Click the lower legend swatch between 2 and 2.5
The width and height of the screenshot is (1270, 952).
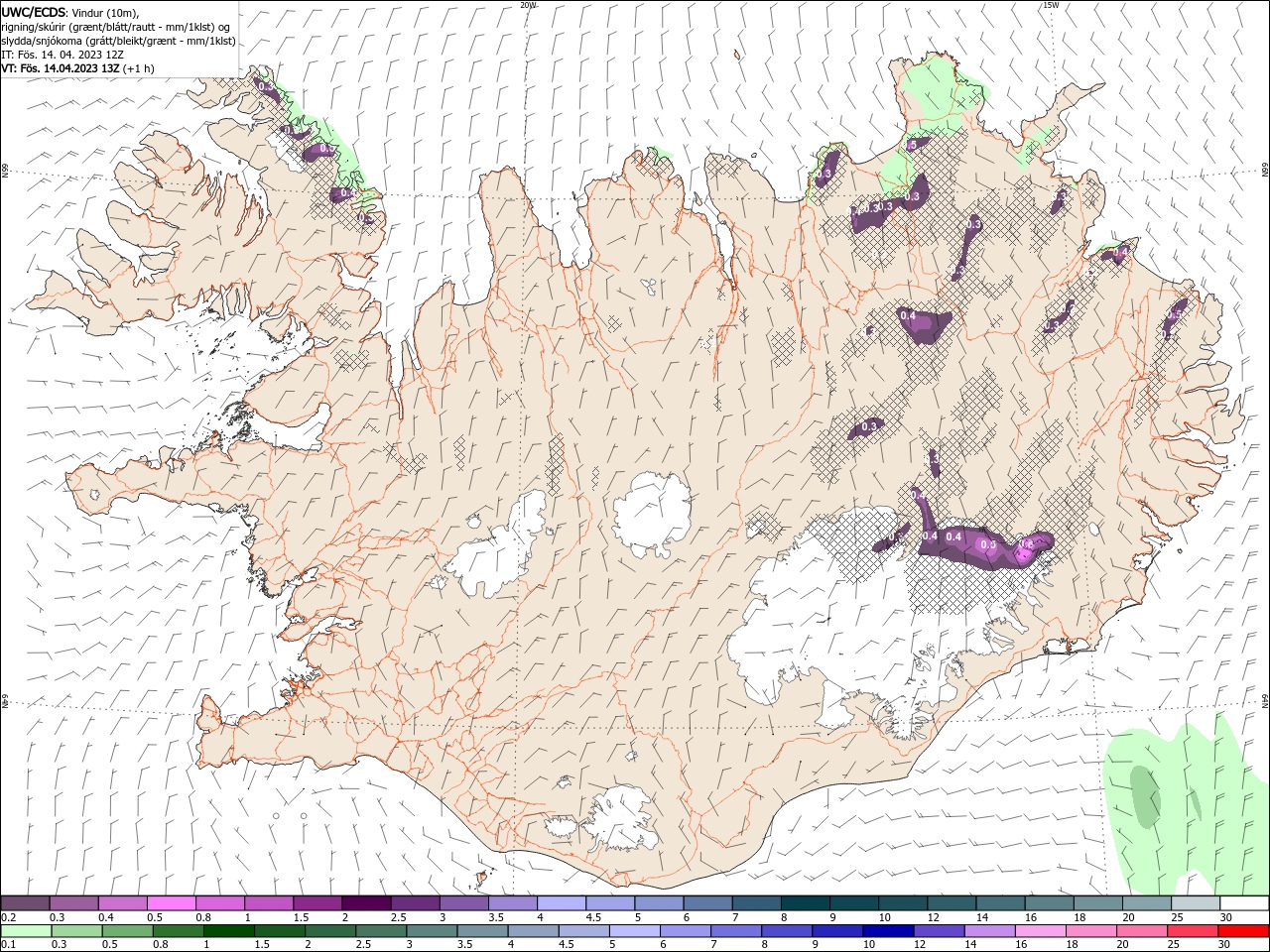pyautogui.click(x=329, y=931)
